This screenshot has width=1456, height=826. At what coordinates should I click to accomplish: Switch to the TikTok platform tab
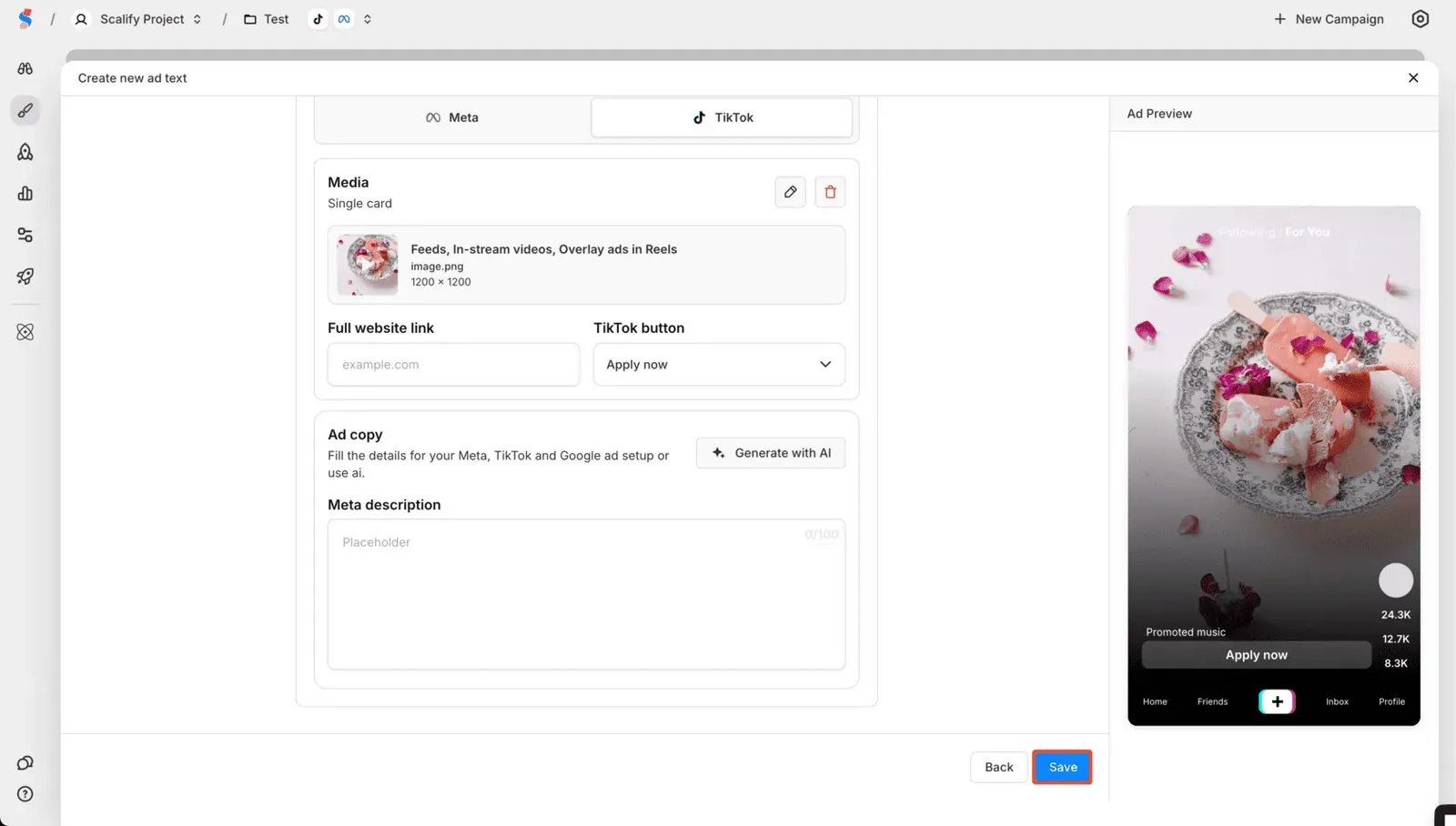pyautogui.click(x=721, y=116)
